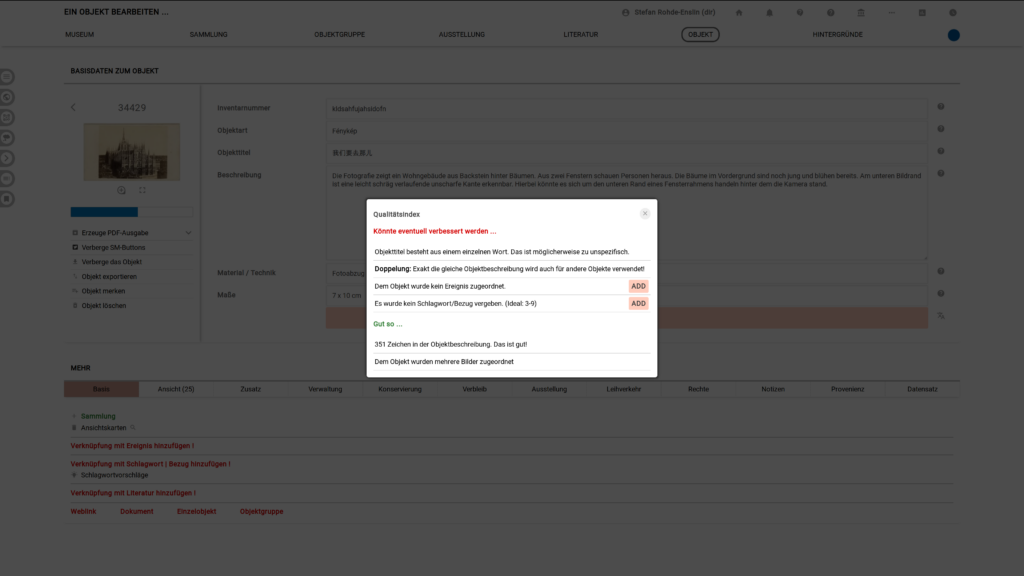
Task: Open the SAMMLUNG menu
Action: pyautogui.click(x=208, y=35)
